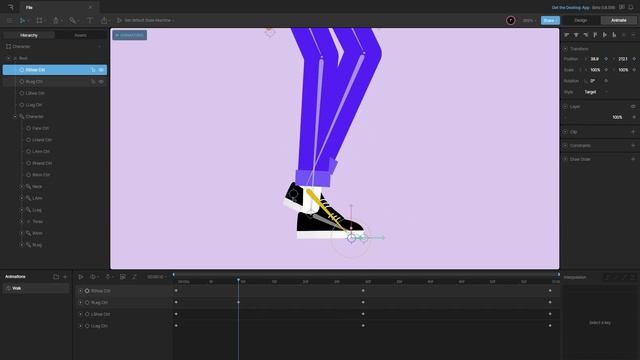The height and width of the screenshot is (360, 640).
Task: Switch to Animate mode
Action: (618, 20)
